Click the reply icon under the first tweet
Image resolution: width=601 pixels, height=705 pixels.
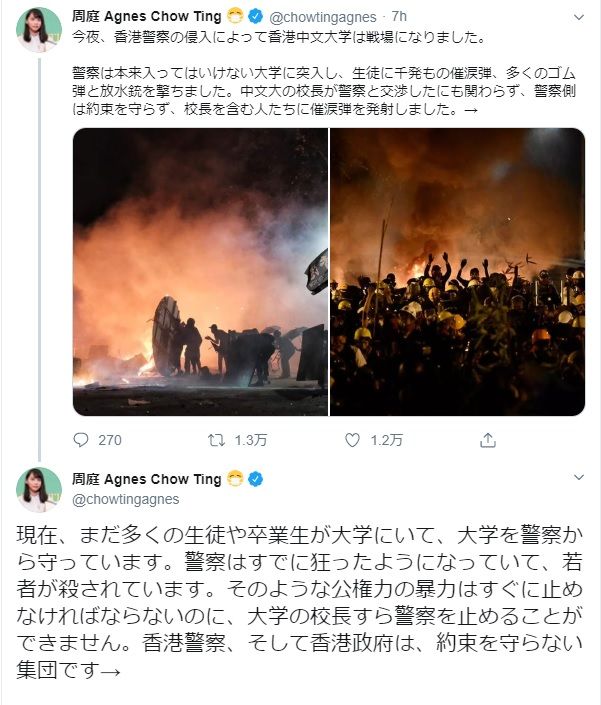[x=82, y=439]
